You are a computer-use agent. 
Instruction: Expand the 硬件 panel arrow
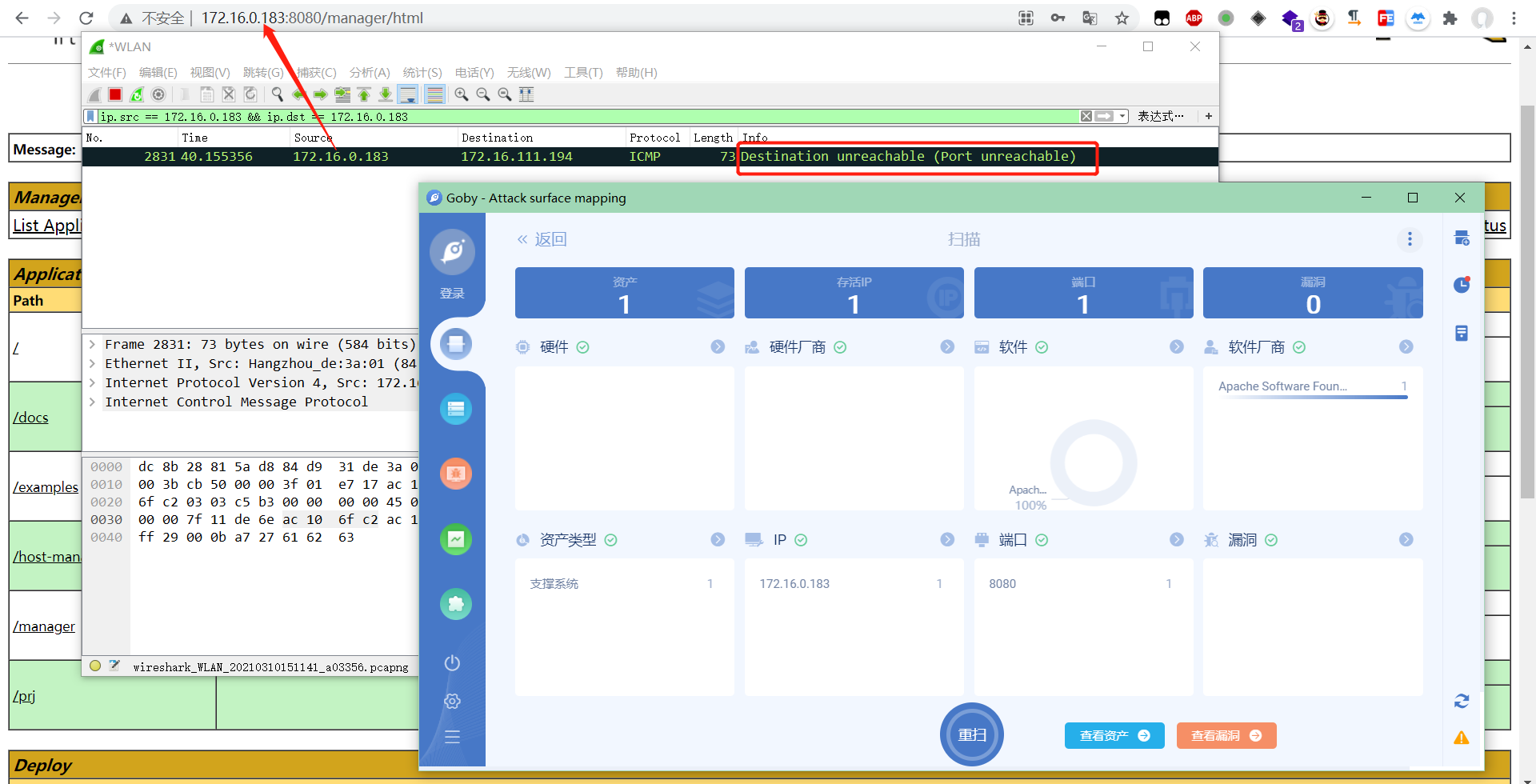718,347
